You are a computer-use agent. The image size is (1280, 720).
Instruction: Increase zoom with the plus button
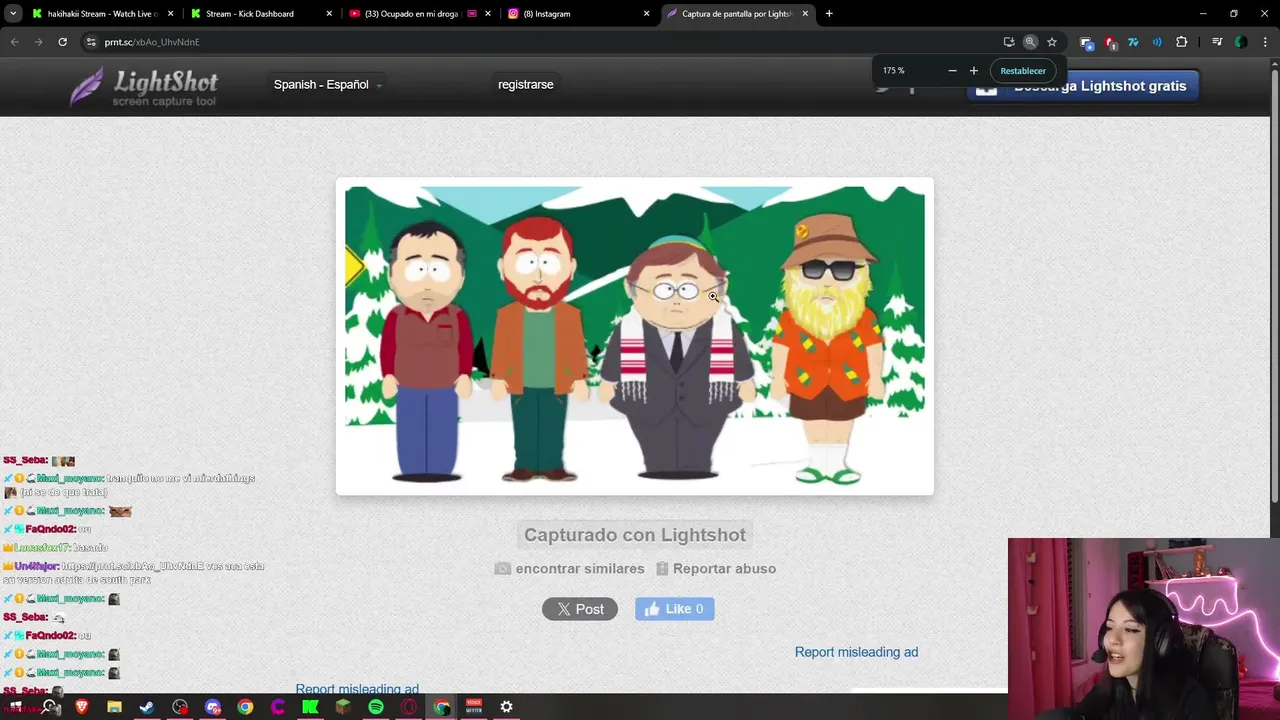tap(974, 71)
